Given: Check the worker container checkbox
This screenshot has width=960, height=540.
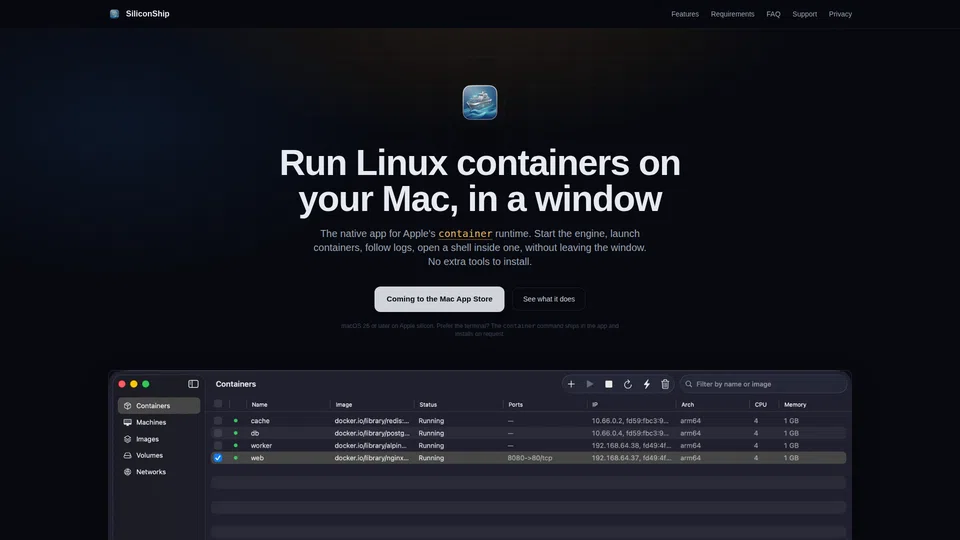Looking at the screenshot, I should coord(218,445).
